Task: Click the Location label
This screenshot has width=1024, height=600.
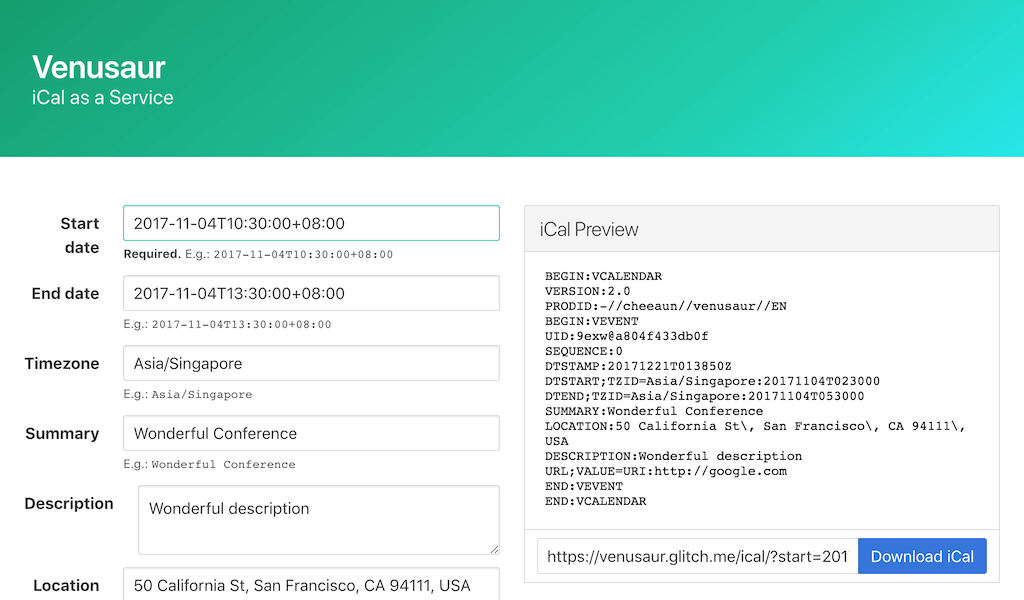Action: 66,585
